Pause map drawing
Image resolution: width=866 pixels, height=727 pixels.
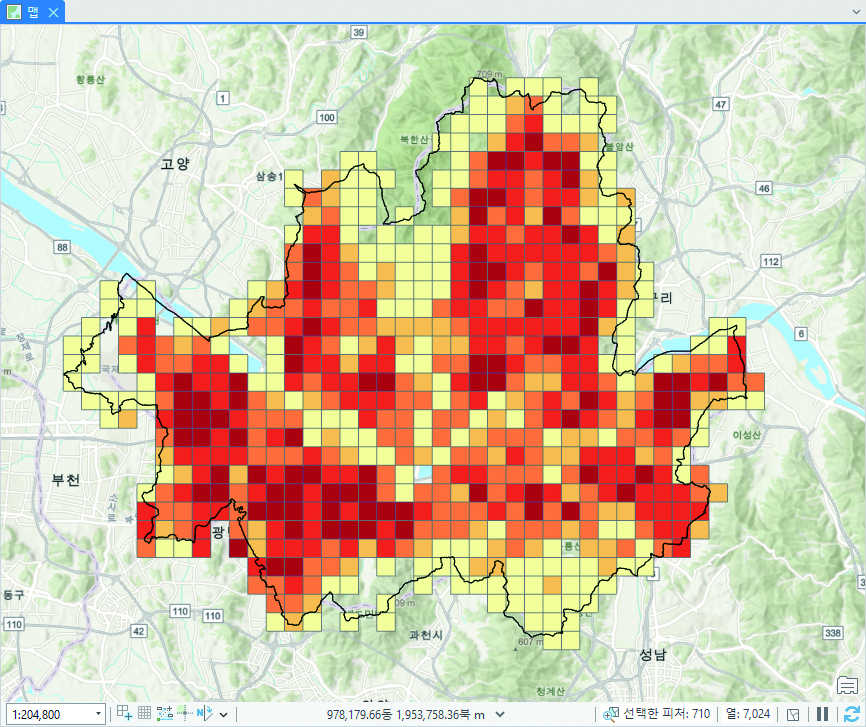822,714
